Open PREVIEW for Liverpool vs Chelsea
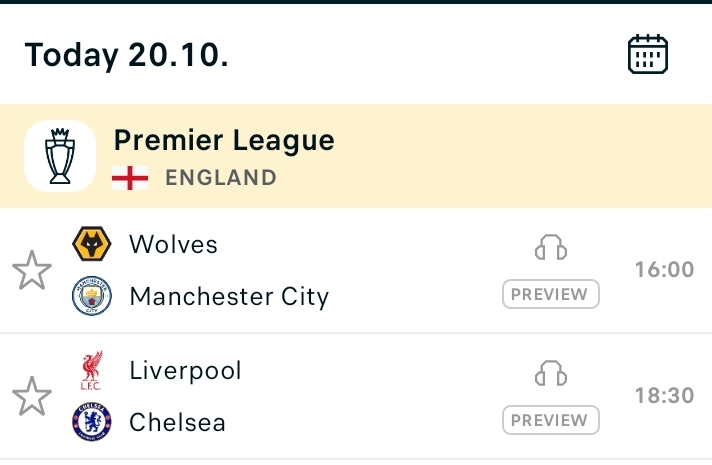The image size is (712, 465). pos(550,420)
